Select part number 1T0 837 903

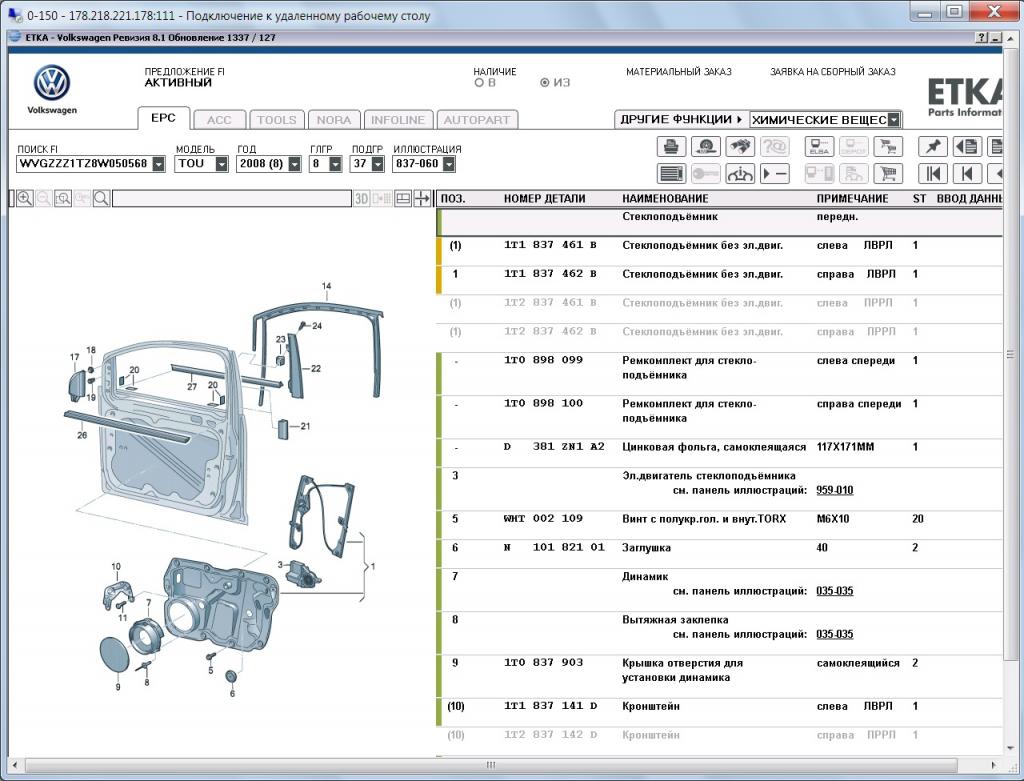tap(543, 663)
